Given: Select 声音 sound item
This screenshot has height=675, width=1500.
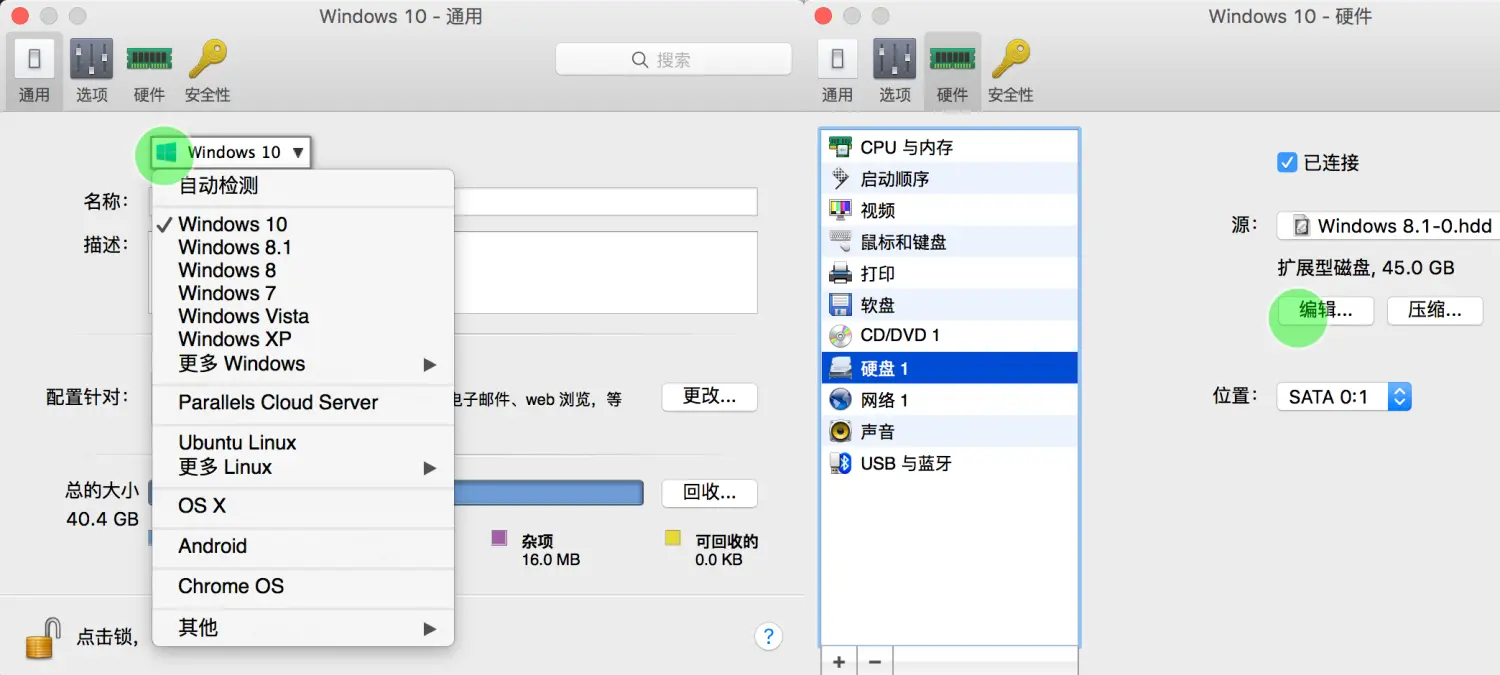Looking at the screenshot, I should point(950,431).
